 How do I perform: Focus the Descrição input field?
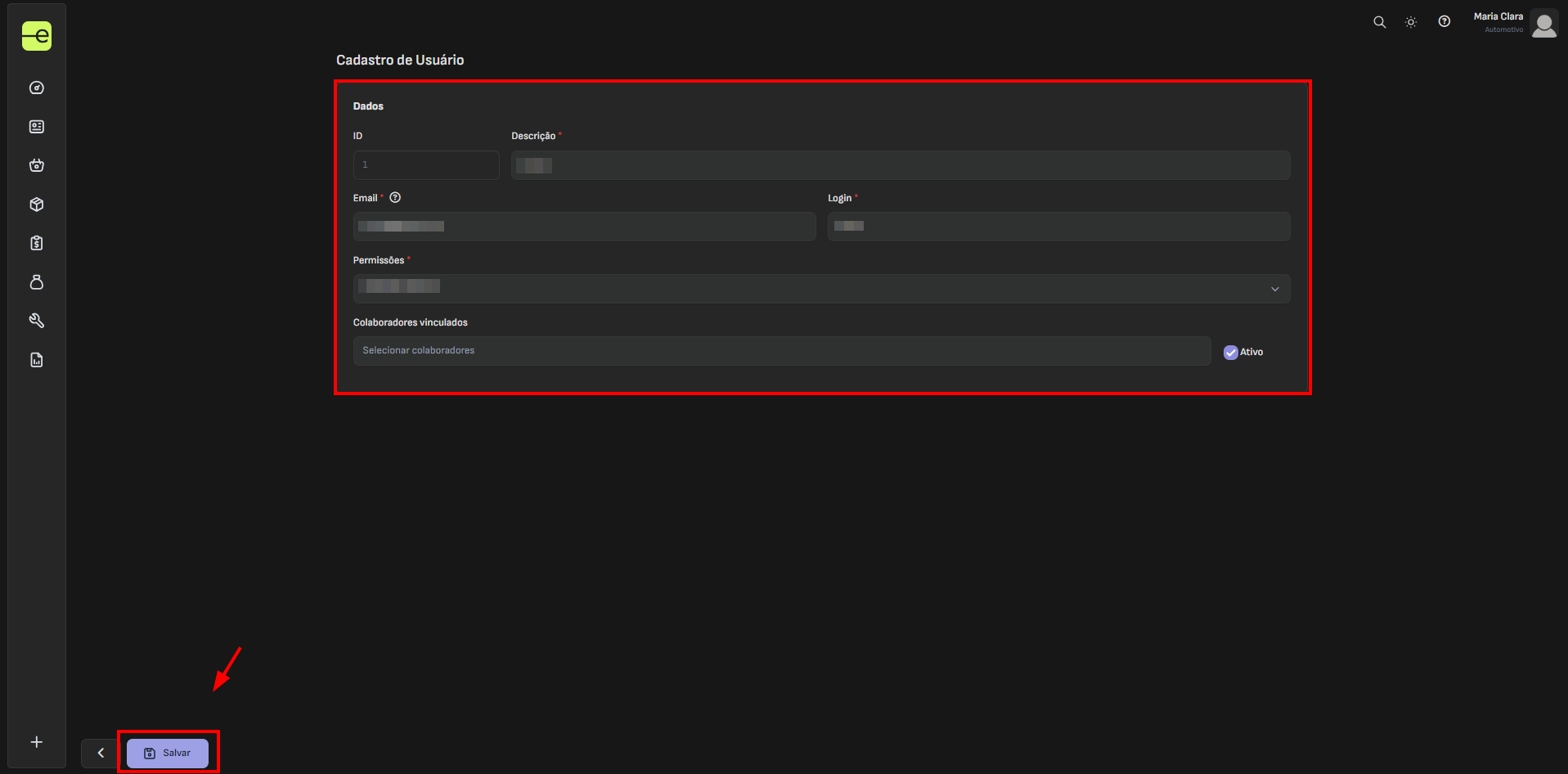900,165
